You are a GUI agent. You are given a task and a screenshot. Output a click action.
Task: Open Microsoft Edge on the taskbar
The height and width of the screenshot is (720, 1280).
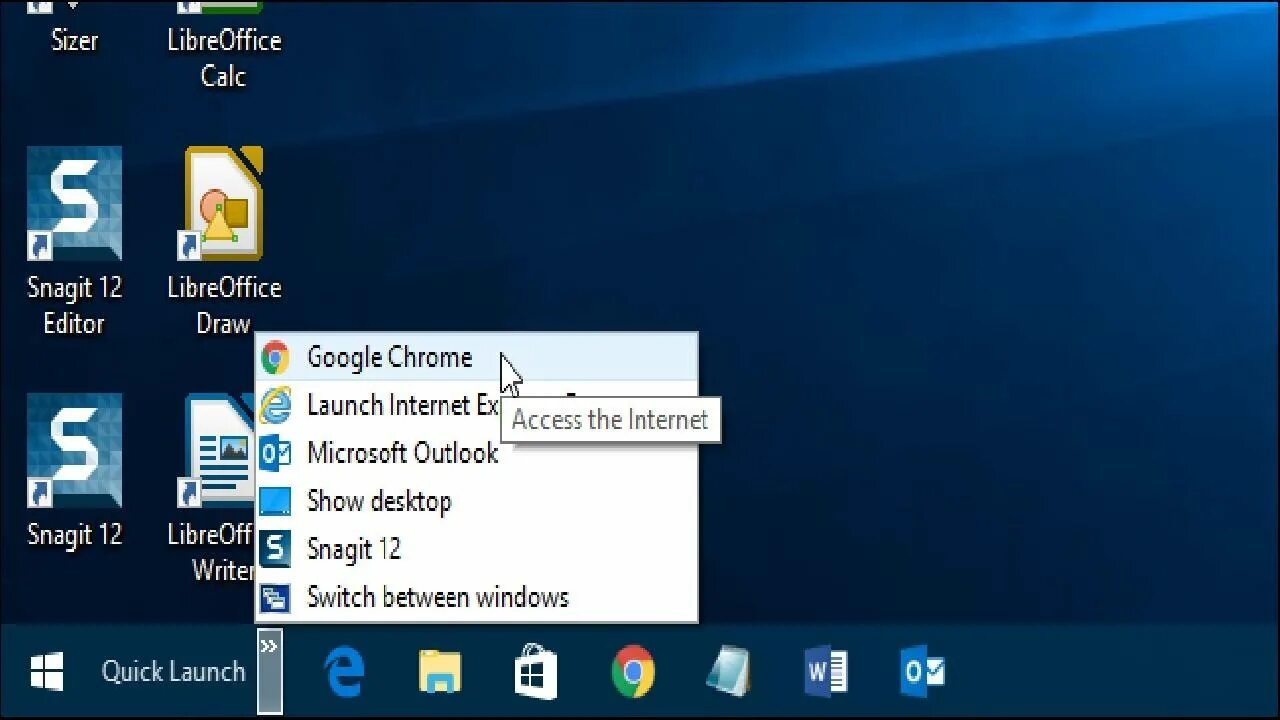(x=345, y=671)
